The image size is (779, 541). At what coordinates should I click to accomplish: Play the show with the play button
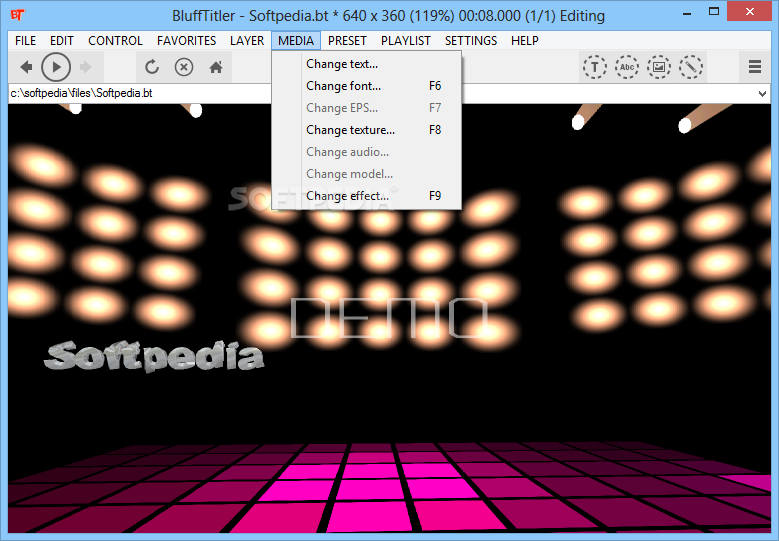[56, 67]
